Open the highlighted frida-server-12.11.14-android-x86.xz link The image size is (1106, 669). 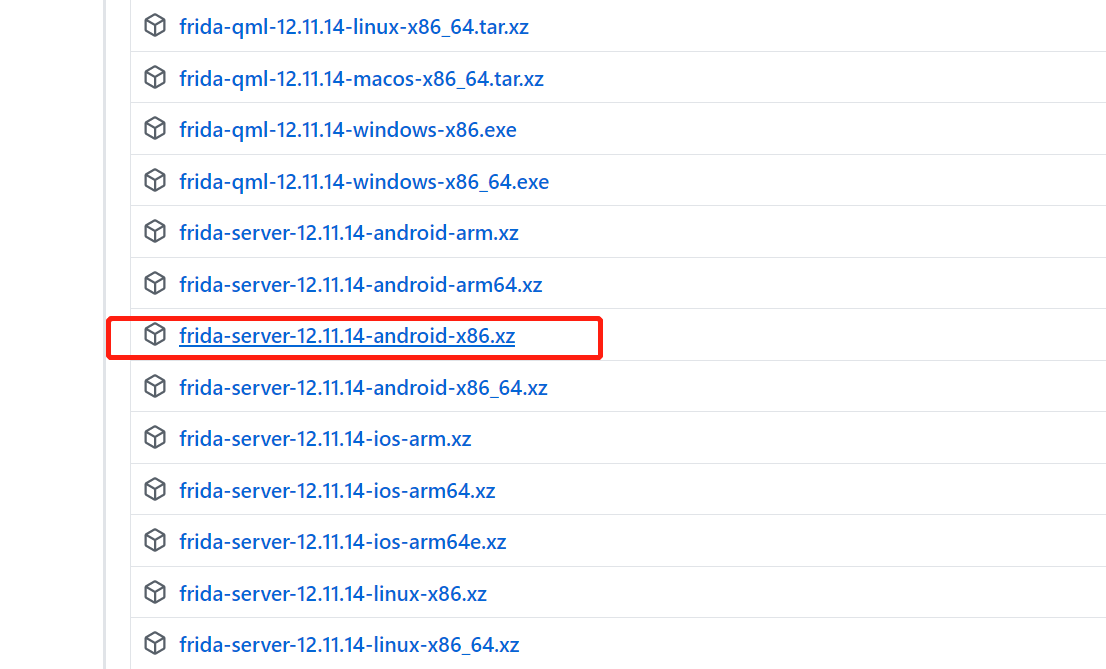click(x=347, y=335)
